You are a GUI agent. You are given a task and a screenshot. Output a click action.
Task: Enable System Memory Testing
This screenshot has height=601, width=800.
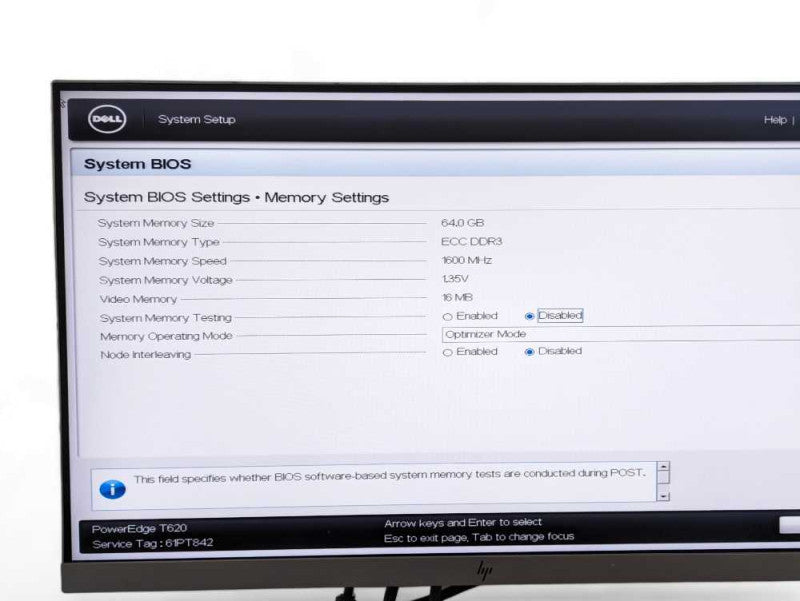(447, 317)
